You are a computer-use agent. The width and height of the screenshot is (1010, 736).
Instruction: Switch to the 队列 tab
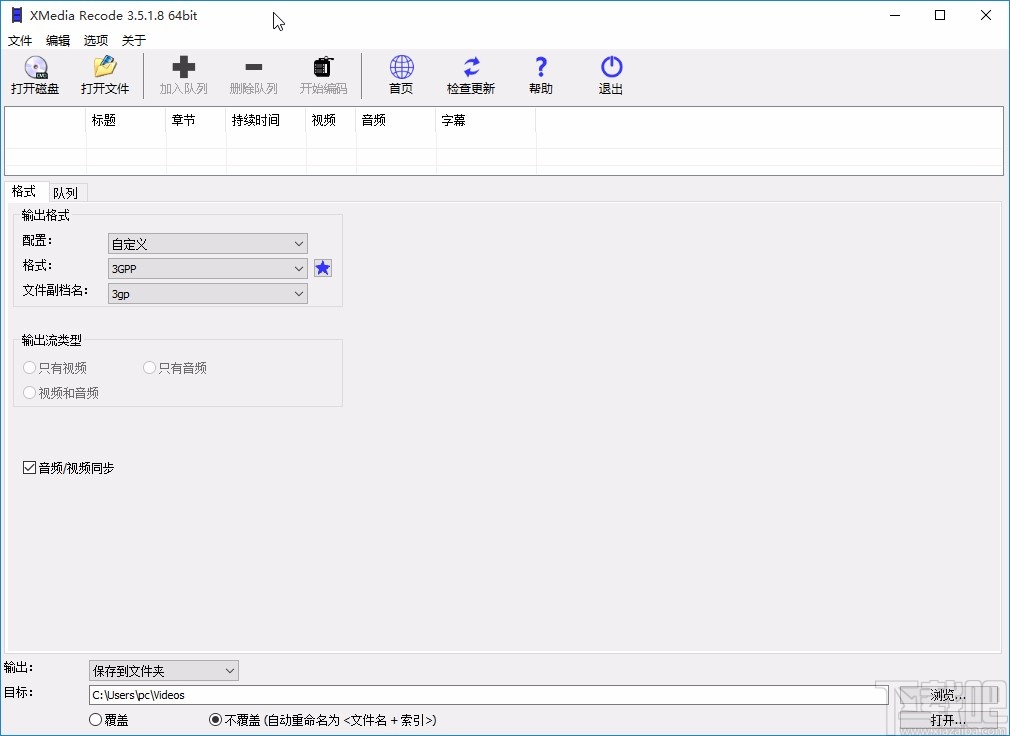[x=66, y=192]
